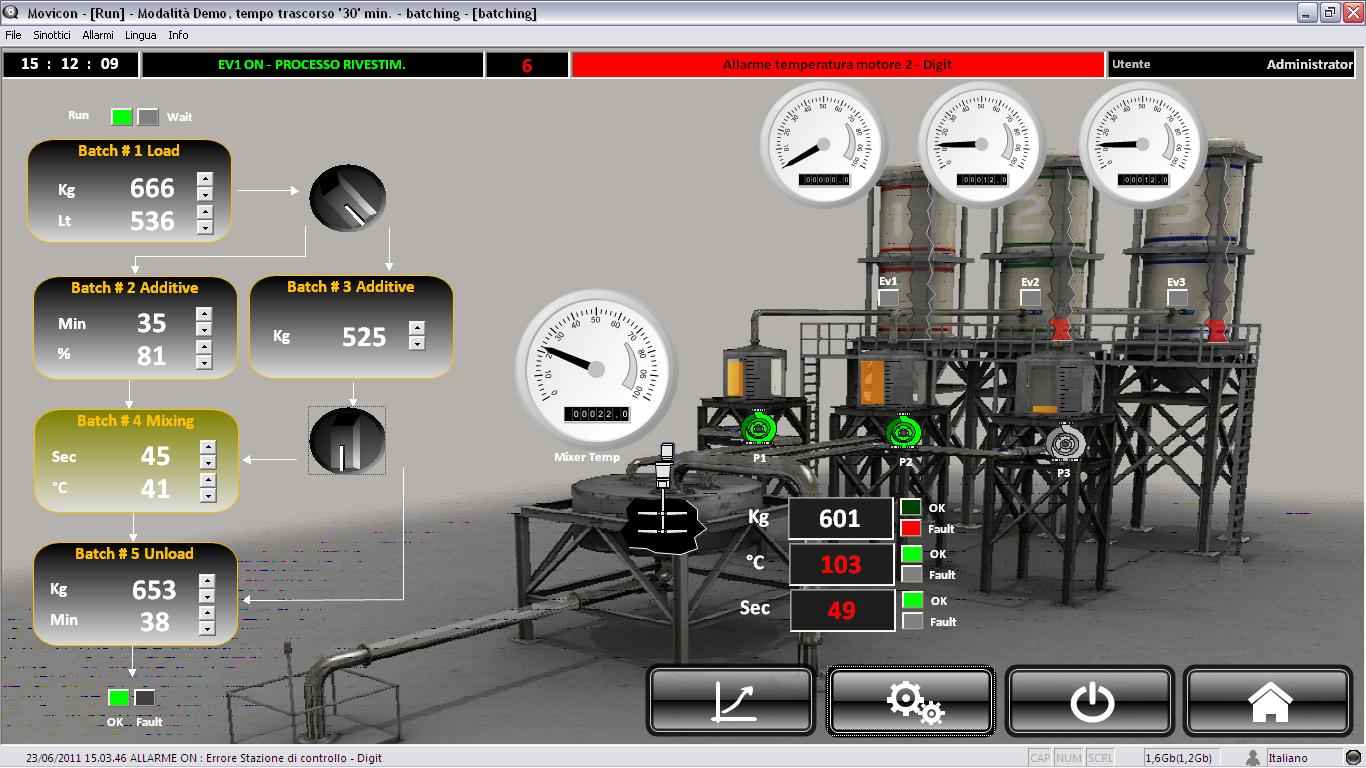Click the upper diverter valve round icon
The width and height of the screenshot is (1366, 768).
(x=347, y=198)
